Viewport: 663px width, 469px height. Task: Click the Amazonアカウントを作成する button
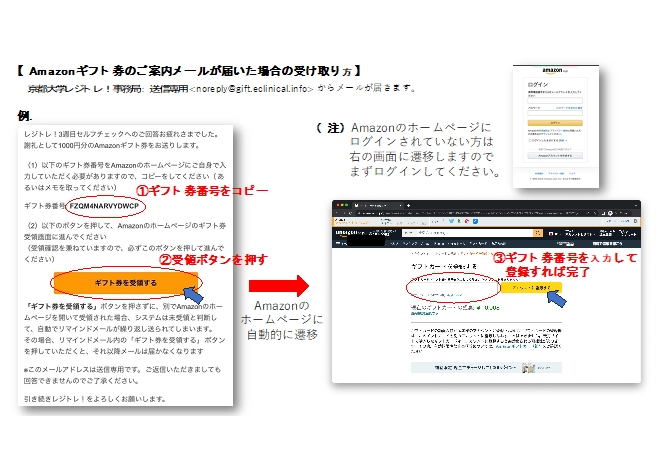555,156
